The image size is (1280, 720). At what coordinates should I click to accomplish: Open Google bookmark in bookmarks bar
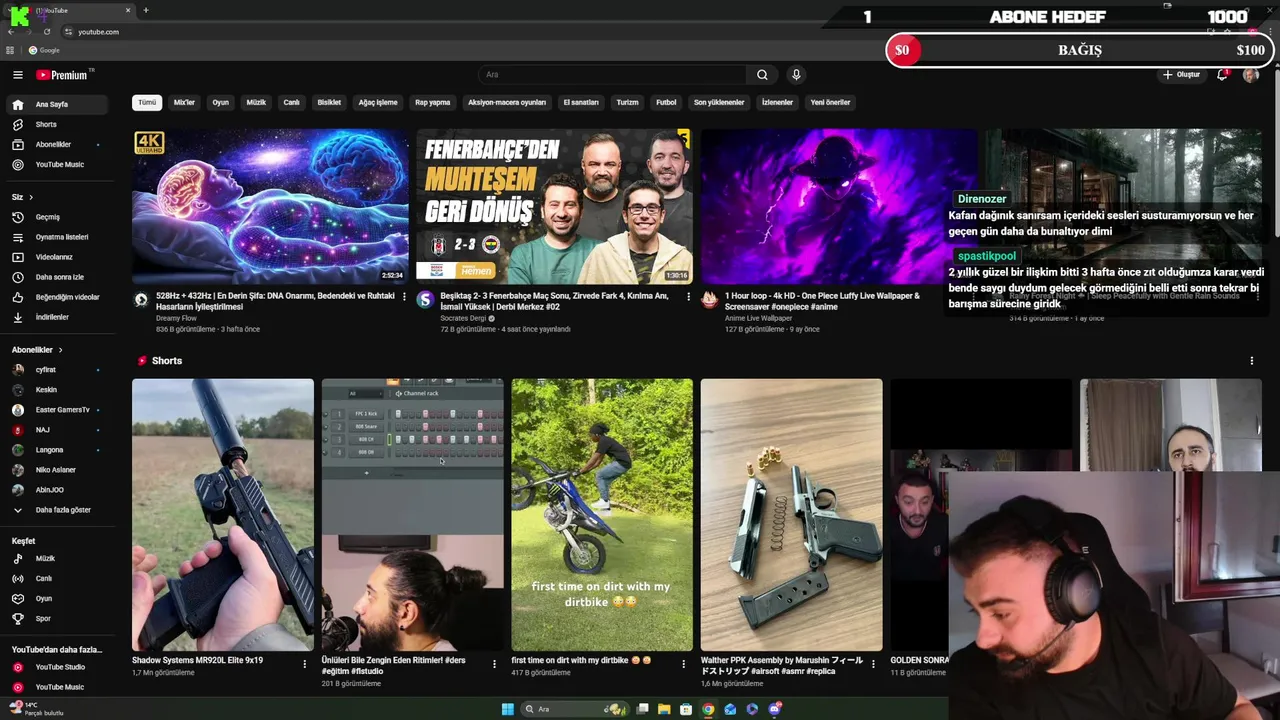point(44,50)
